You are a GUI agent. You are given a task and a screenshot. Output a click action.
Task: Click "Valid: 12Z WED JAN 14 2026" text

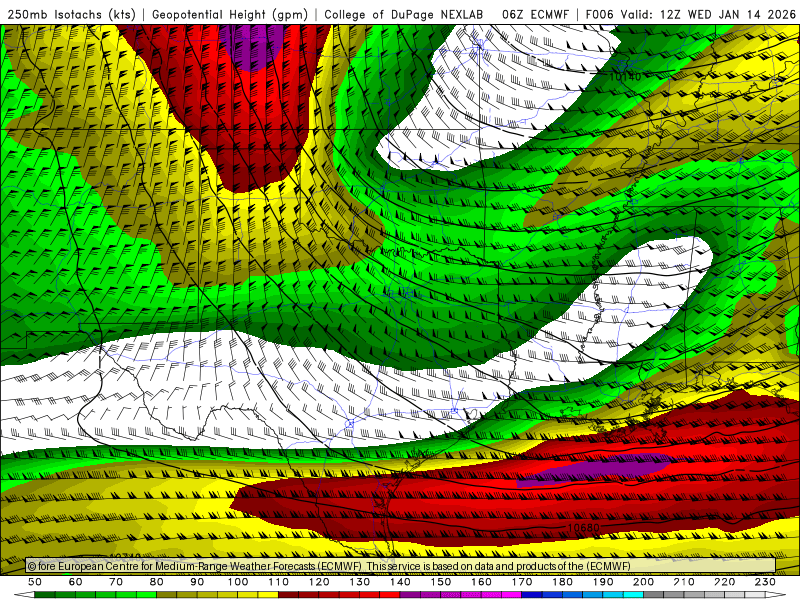click(x=708, y=15)
